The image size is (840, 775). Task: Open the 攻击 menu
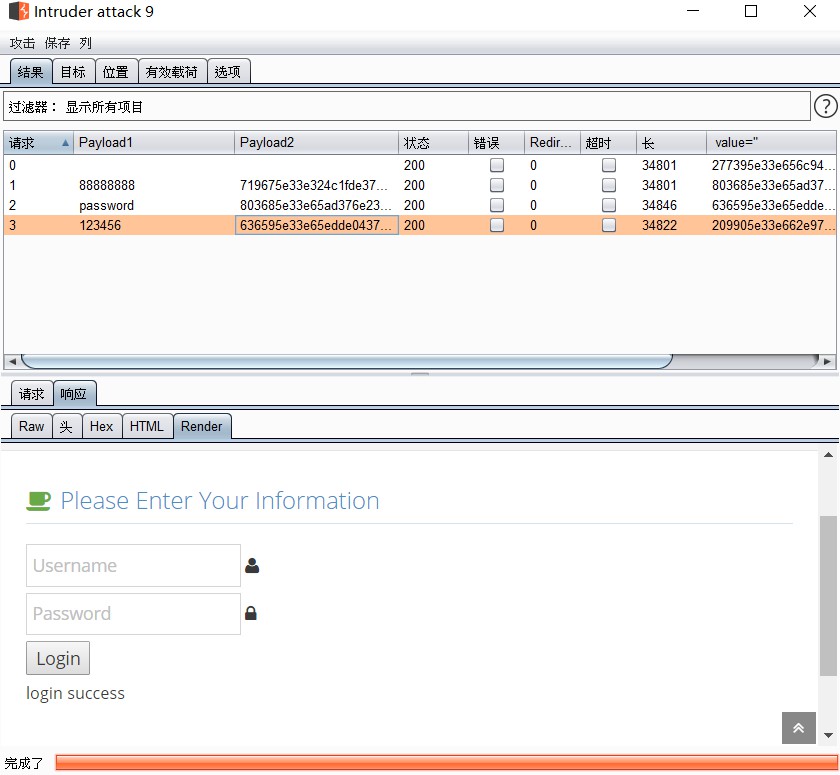pos(22,43)
